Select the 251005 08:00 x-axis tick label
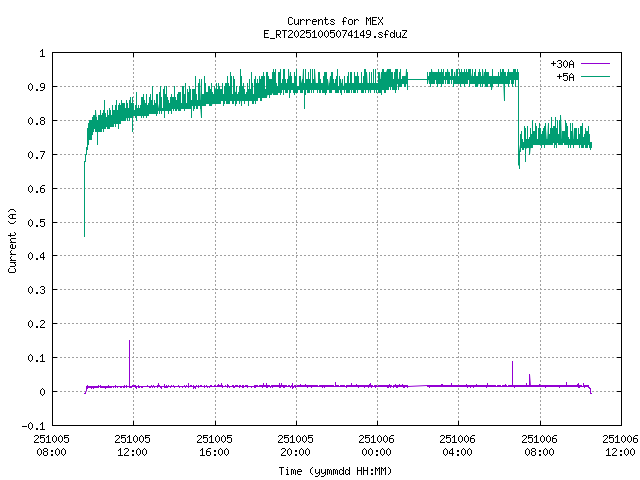The image size is (640, 480). pyautogui.click(x=51, y=444)
